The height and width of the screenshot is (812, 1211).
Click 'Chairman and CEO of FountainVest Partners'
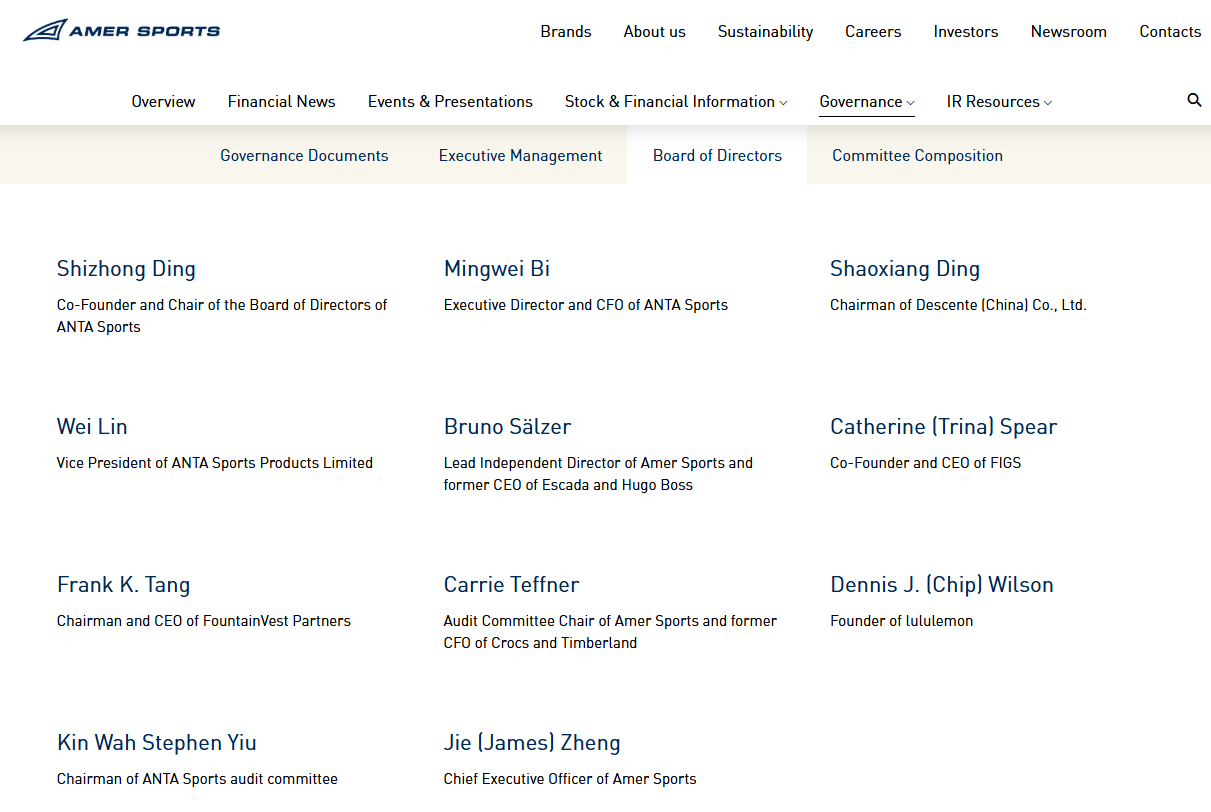(204, 621)
